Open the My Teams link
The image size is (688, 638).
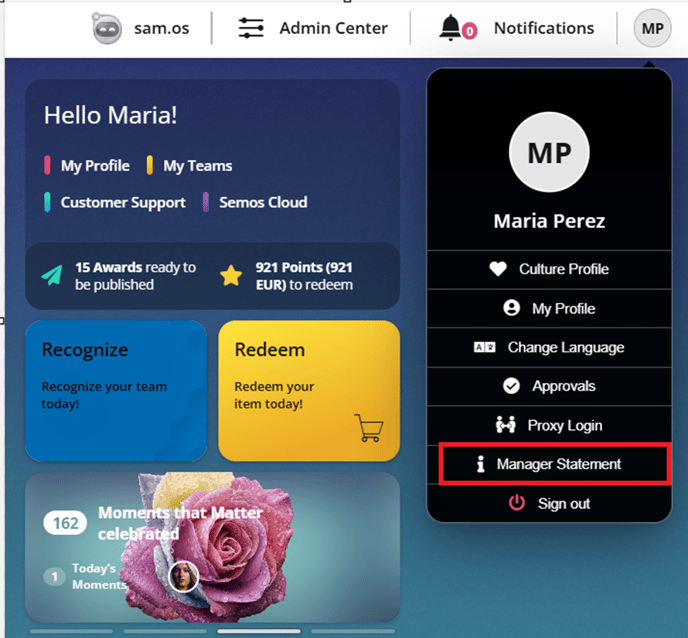[197, 166]
